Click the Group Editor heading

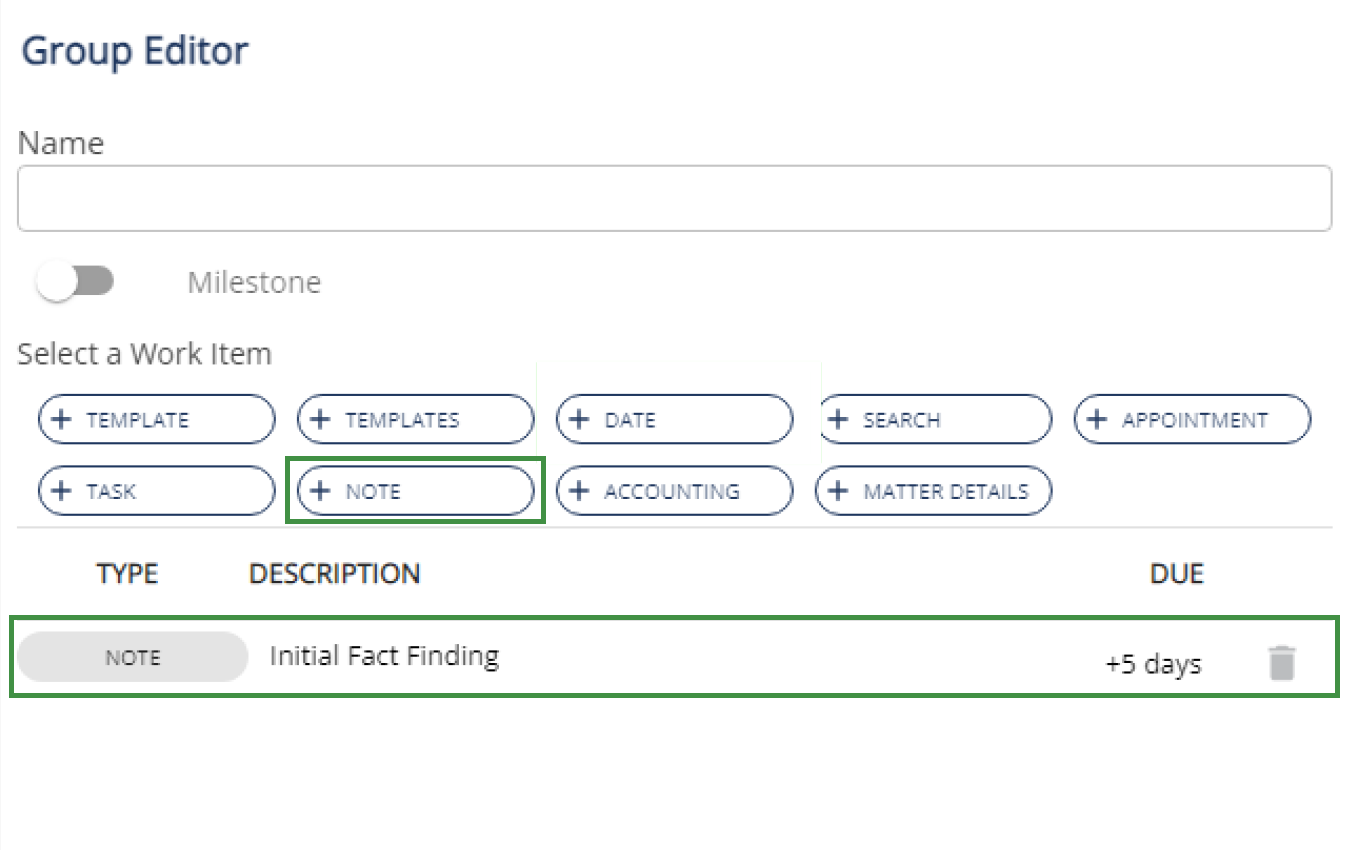pos(135,51)
